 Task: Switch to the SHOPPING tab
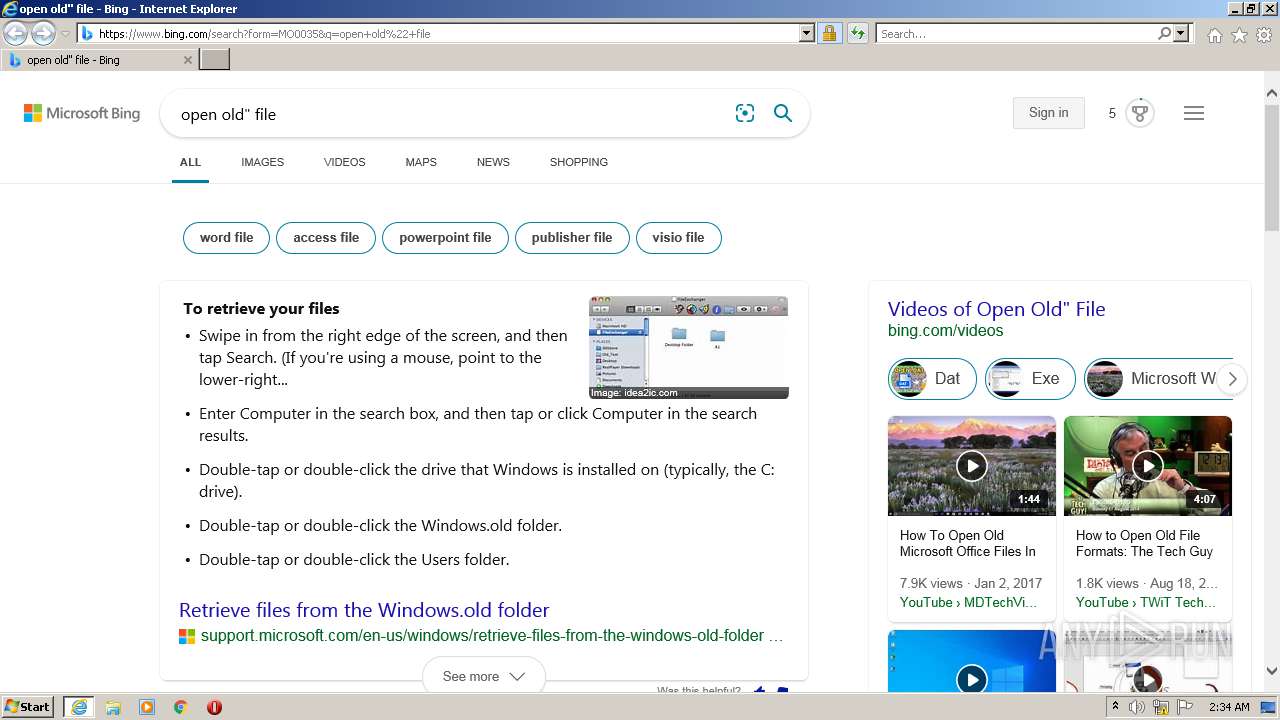point(578,162)
